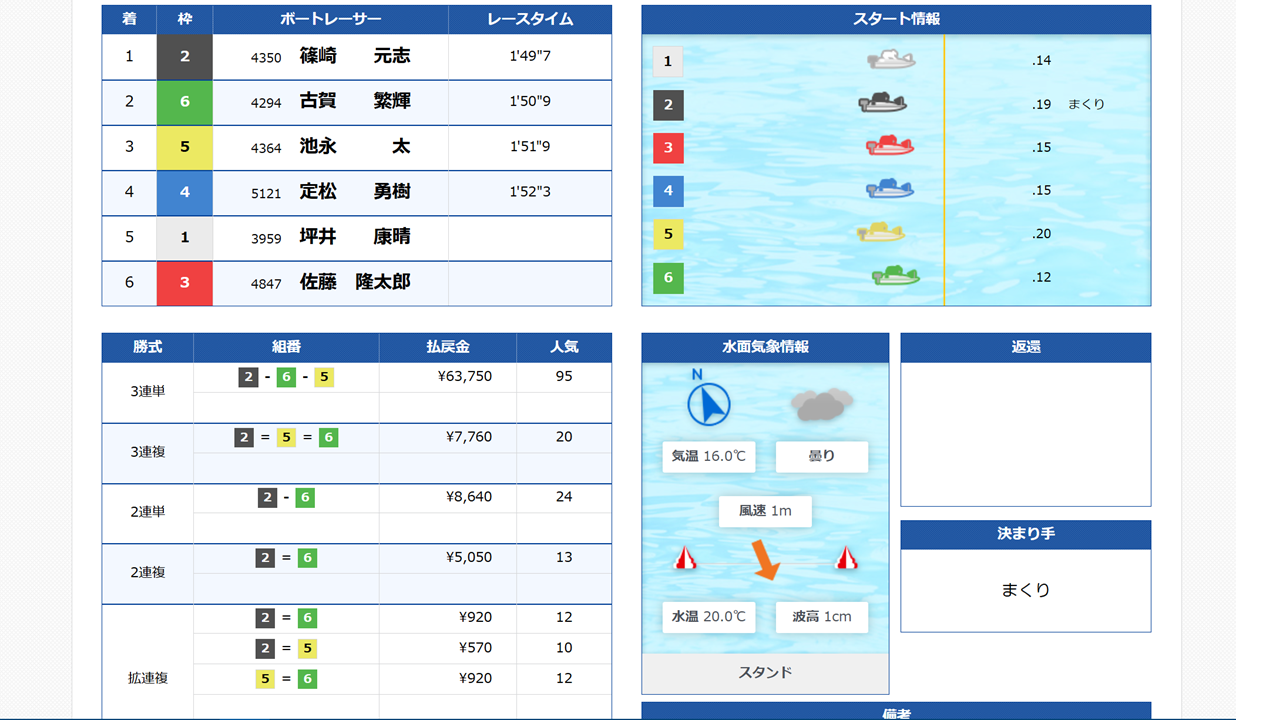Click the スタンド bar
This screenshot has width=1280, height=720.
765,673
